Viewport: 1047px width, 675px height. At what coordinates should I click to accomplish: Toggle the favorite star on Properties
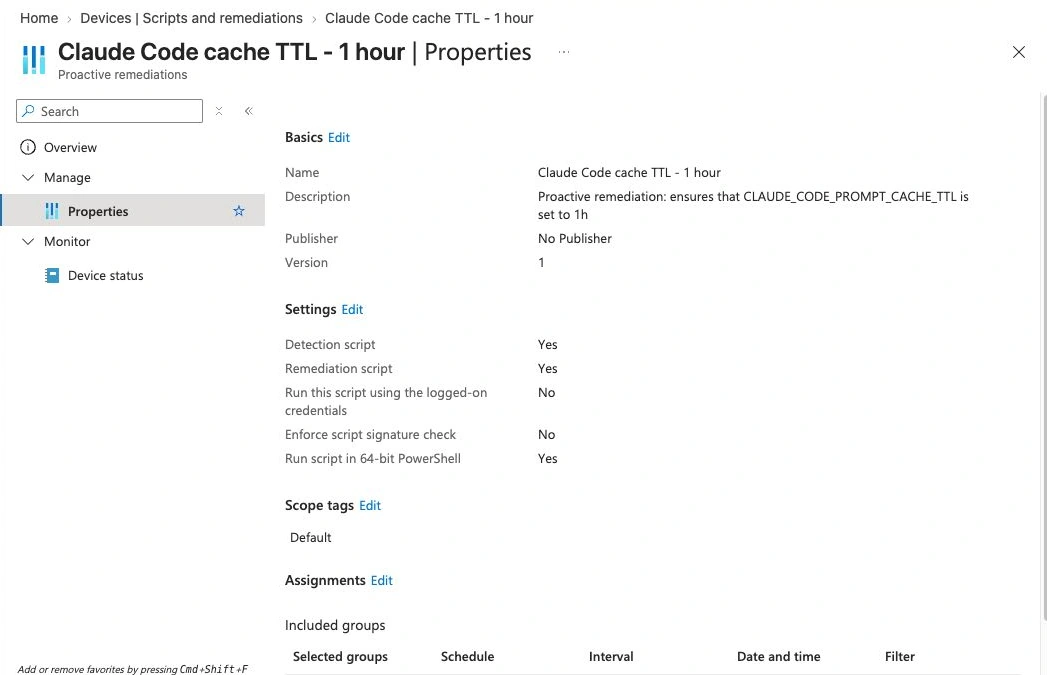point(238,211)
